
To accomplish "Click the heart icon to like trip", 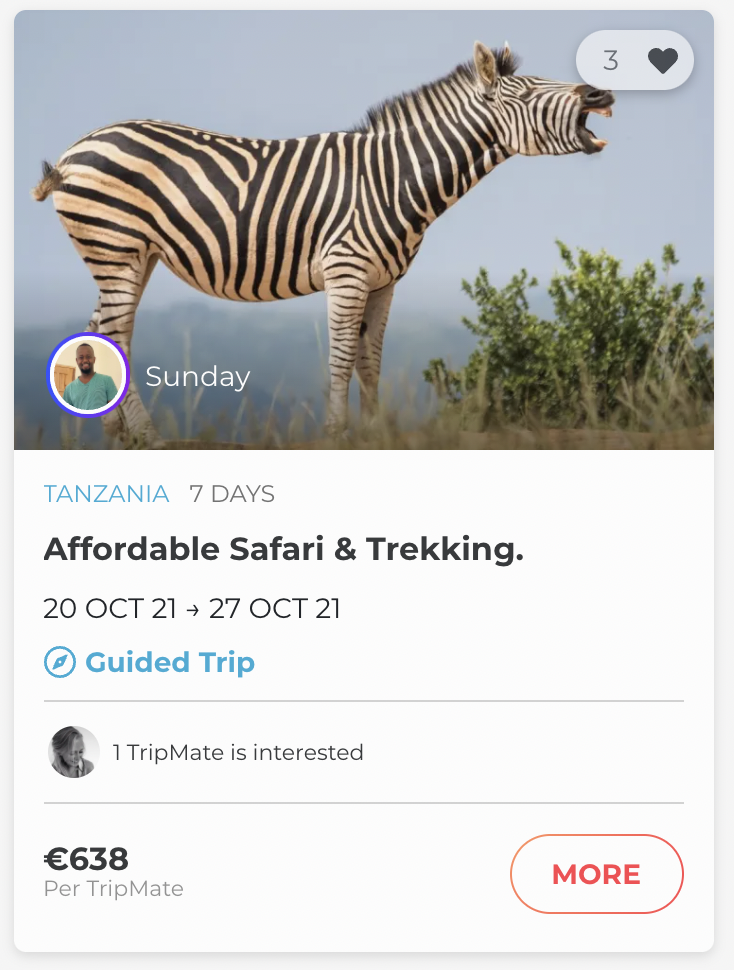I will click(662, 61).
